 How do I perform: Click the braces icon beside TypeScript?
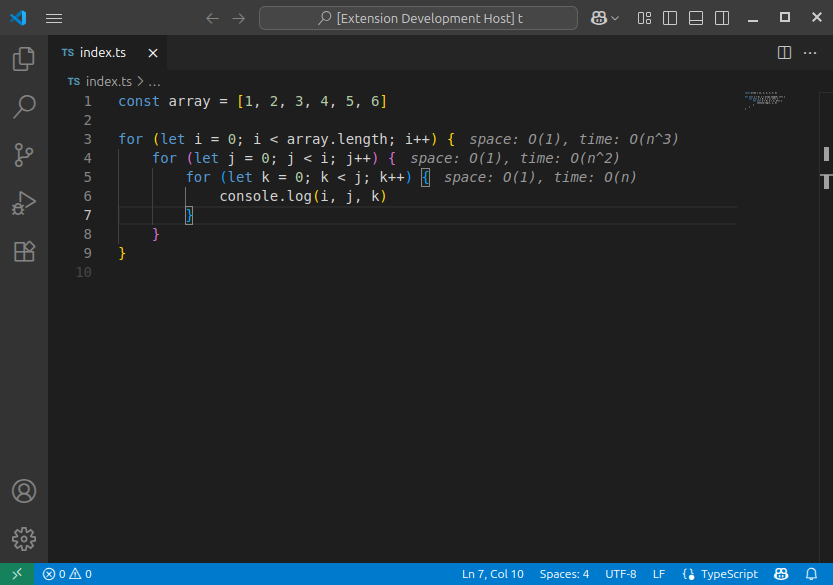pyautogui.click(x=688, y=574)
